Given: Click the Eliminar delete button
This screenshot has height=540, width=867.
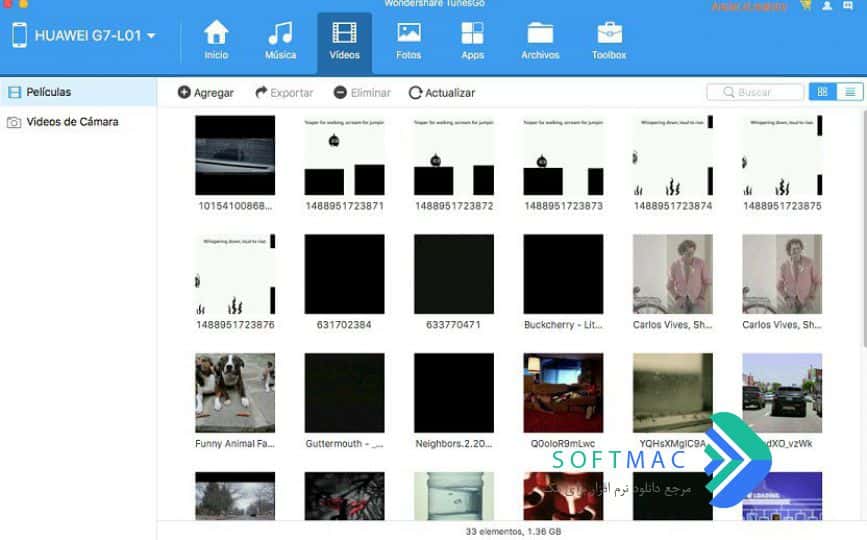Looking at the screenshot, I should tap(363, 93).
